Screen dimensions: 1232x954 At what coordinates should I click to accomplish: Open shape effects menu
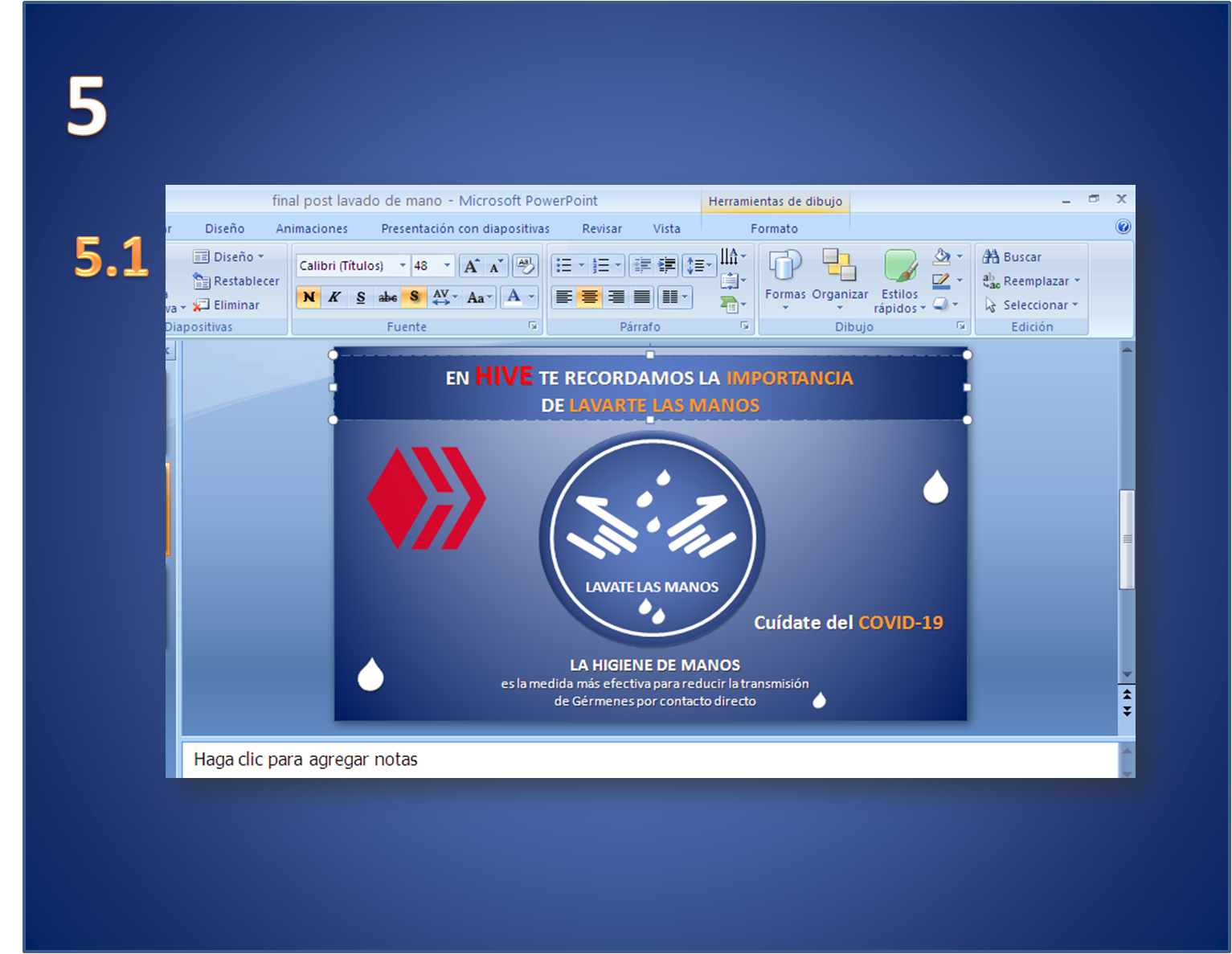click(x=945, y=304)
